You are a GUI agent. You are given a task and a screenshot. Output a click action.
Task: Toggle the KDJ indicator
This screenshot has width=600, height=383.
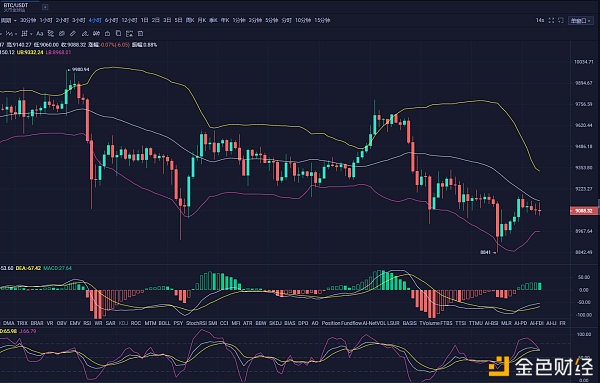[123, 323]
